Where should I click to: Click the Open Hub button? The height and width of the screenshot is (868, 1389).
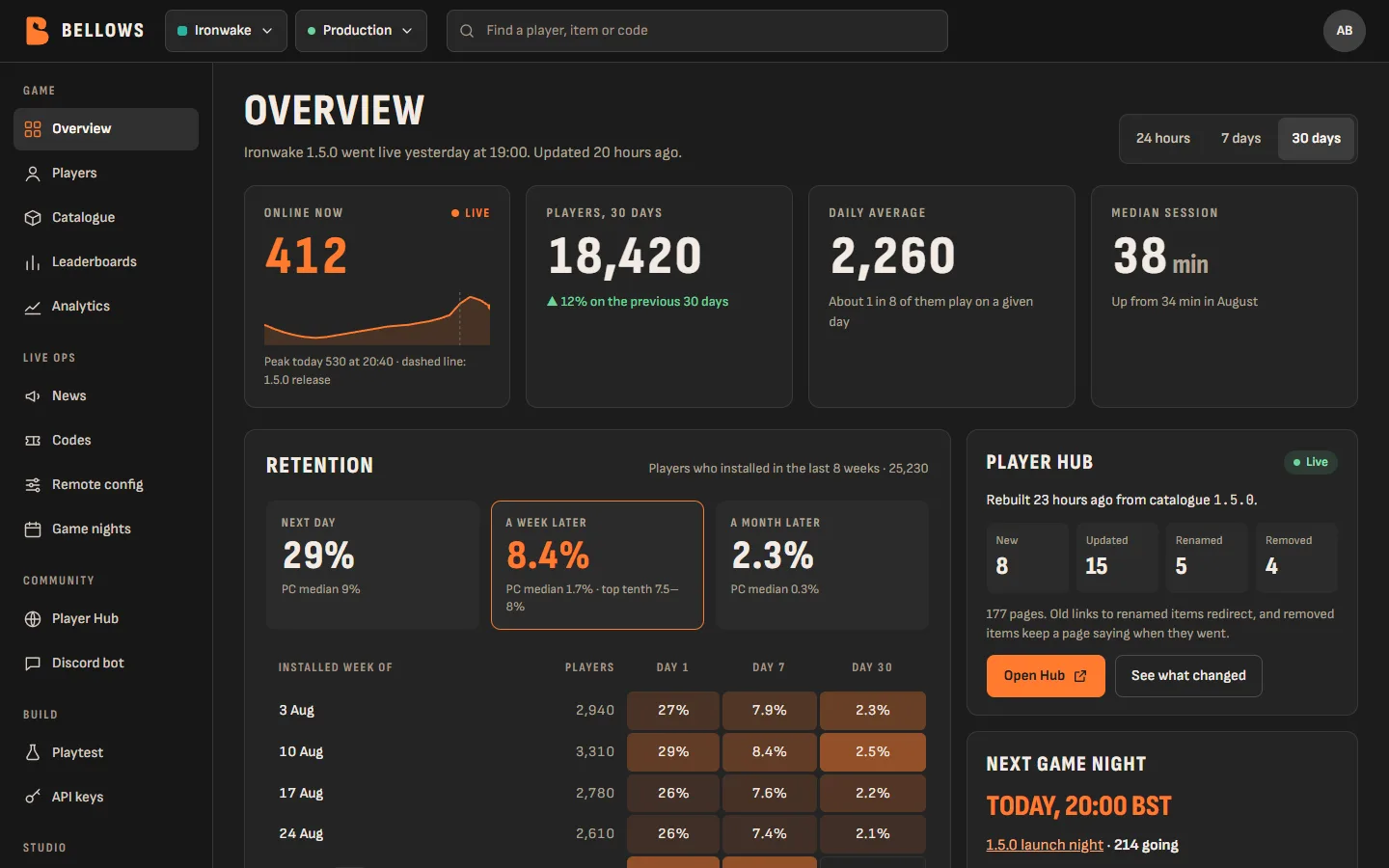pos(1046,676)
